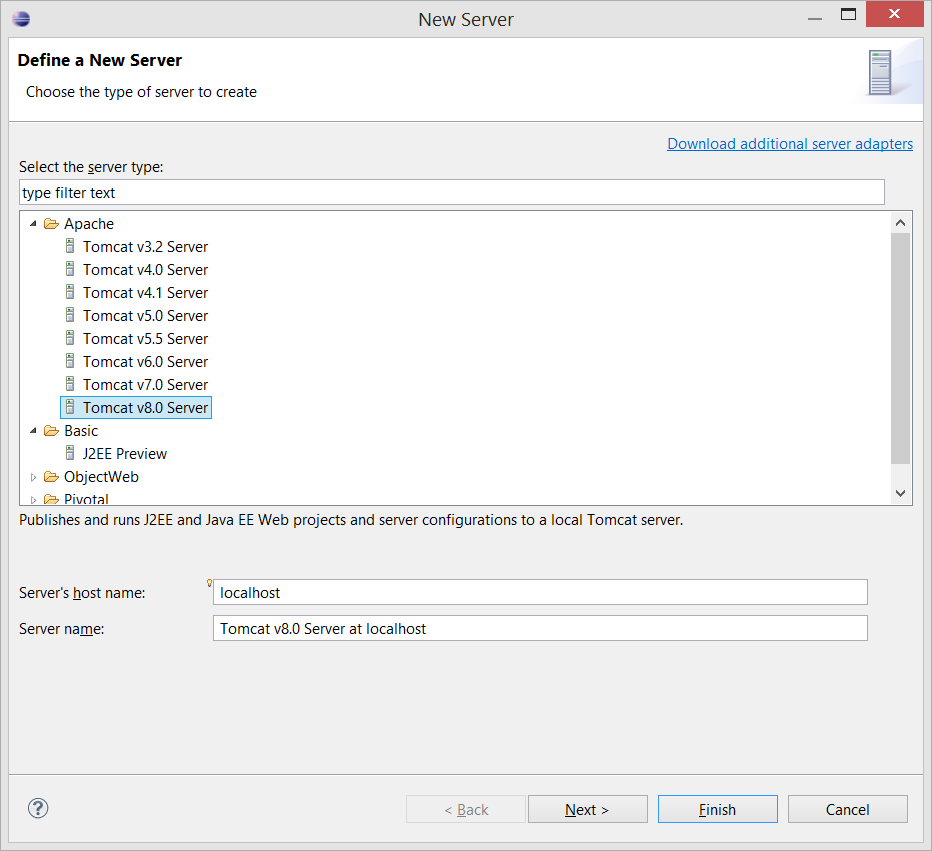Click the Basic folder icon
Image resolution: width=932 pixels, height=851 pixels.
52,431
